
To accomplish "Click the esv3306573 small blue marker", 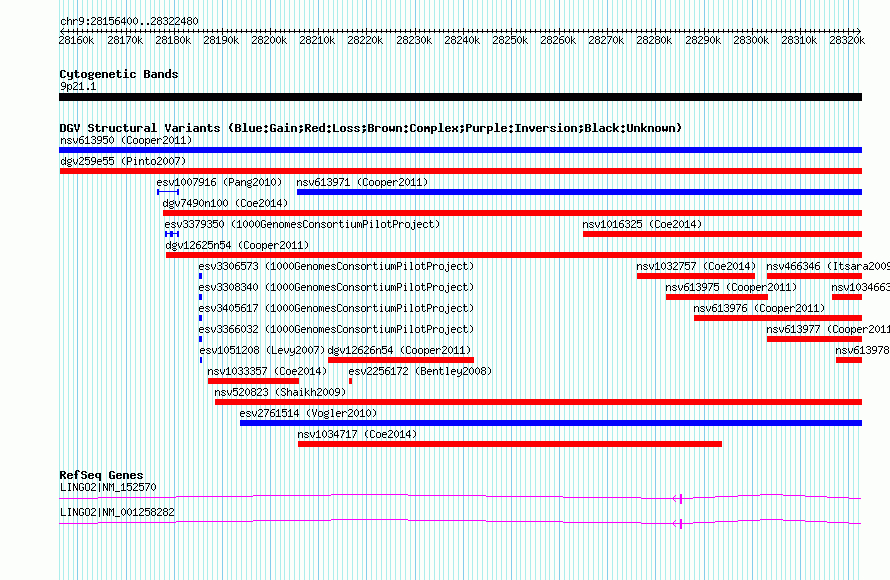I will [x=200, y=276].
